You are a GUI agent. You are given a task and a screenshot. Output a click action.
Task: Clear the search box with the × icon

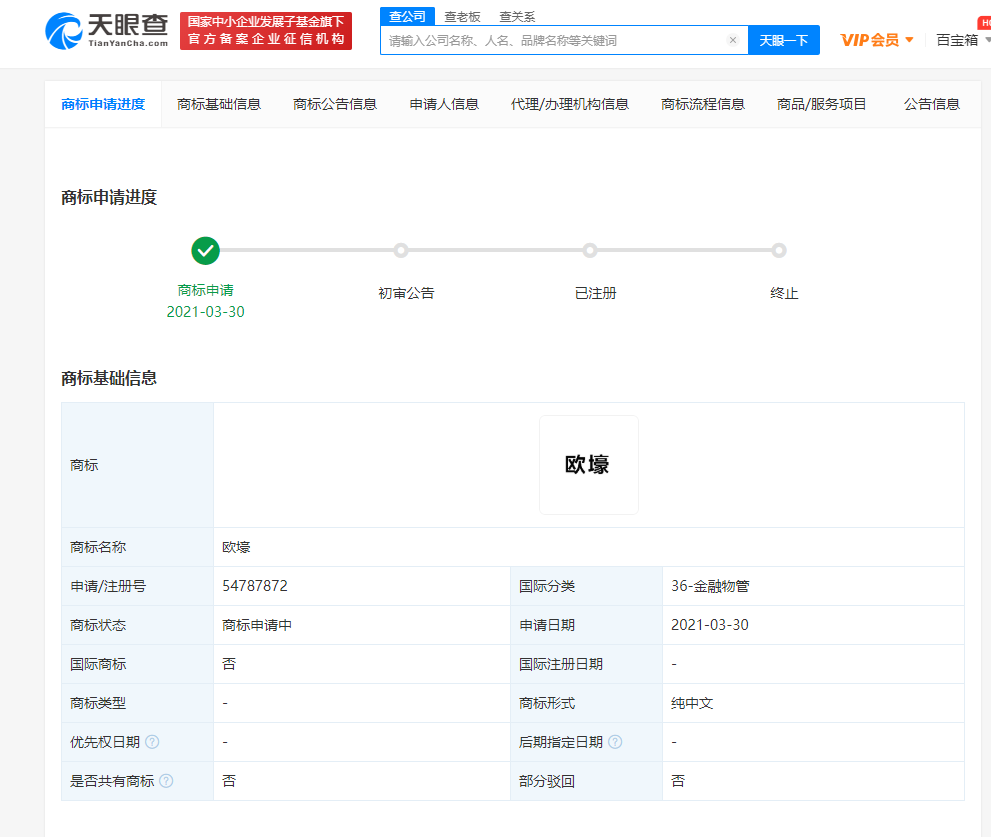tap(732, 39)
